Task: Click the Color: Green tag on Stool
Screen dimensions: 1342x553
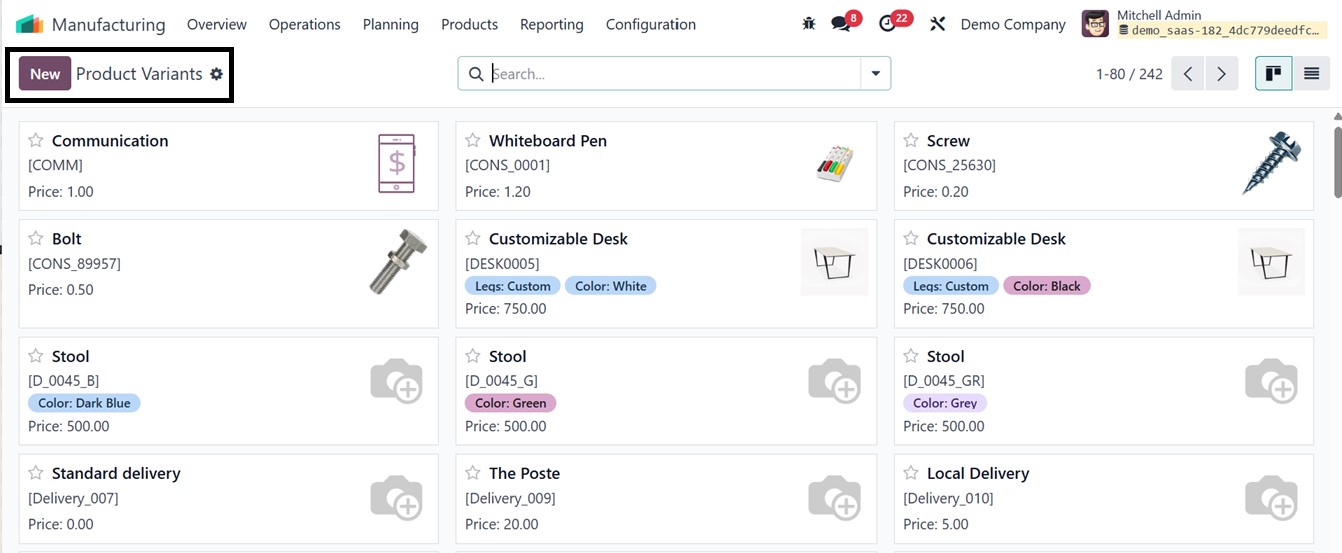Action: pyautogui.click(x=510, y=403)
